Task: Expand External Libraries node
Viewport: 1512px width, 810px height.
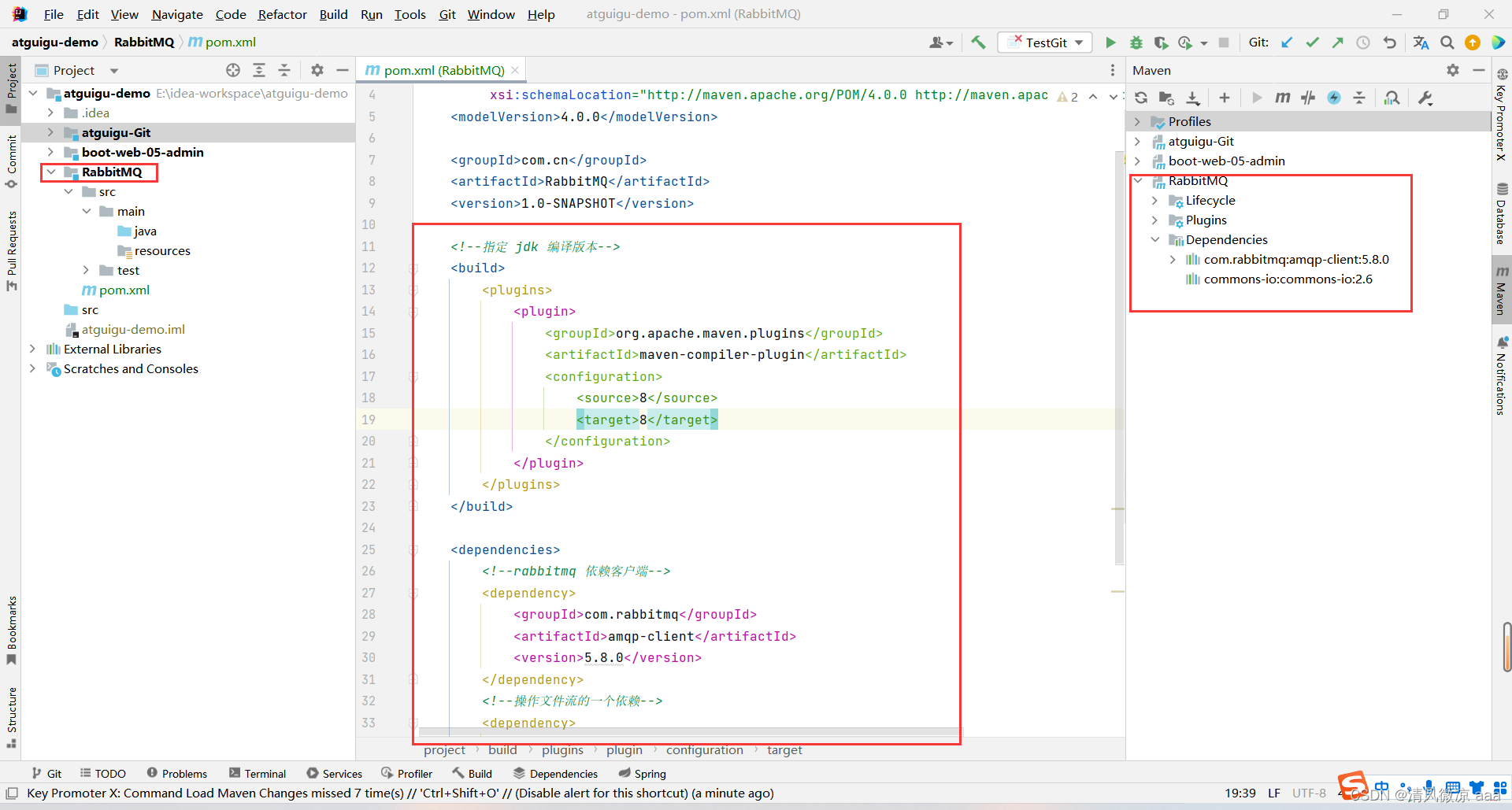Action: pos(32,350)
